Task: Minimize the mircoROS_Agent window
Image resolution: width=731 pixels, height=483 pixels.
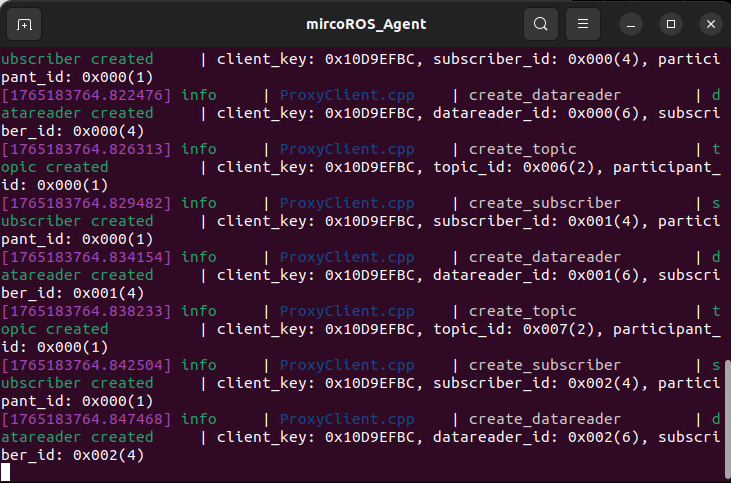Action: tap(631, 24)
